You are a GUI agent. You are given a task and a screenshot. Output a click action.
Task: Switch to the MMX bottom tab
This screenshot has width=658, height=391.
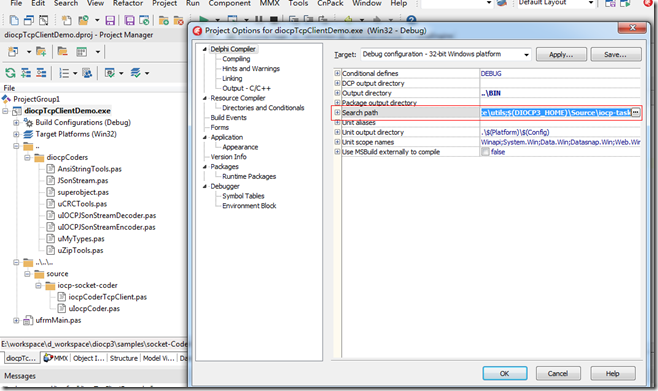click(x=56, y=358)
